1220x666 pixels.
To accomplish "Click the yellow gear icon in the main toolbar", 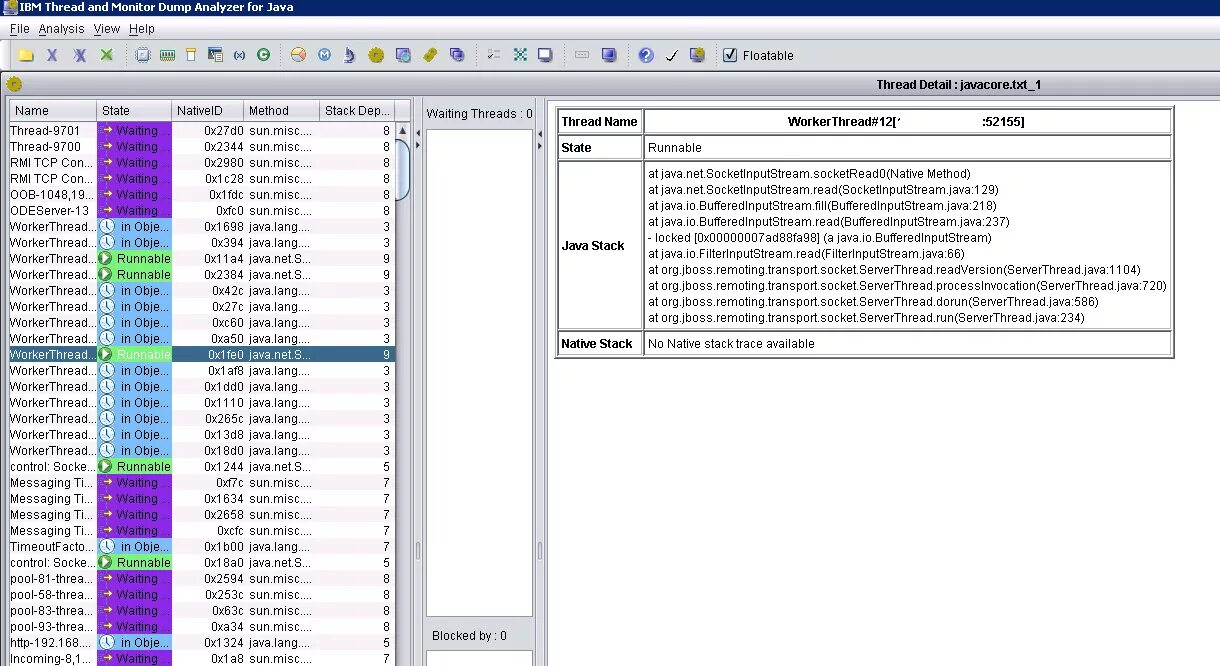I will (376, 55).
